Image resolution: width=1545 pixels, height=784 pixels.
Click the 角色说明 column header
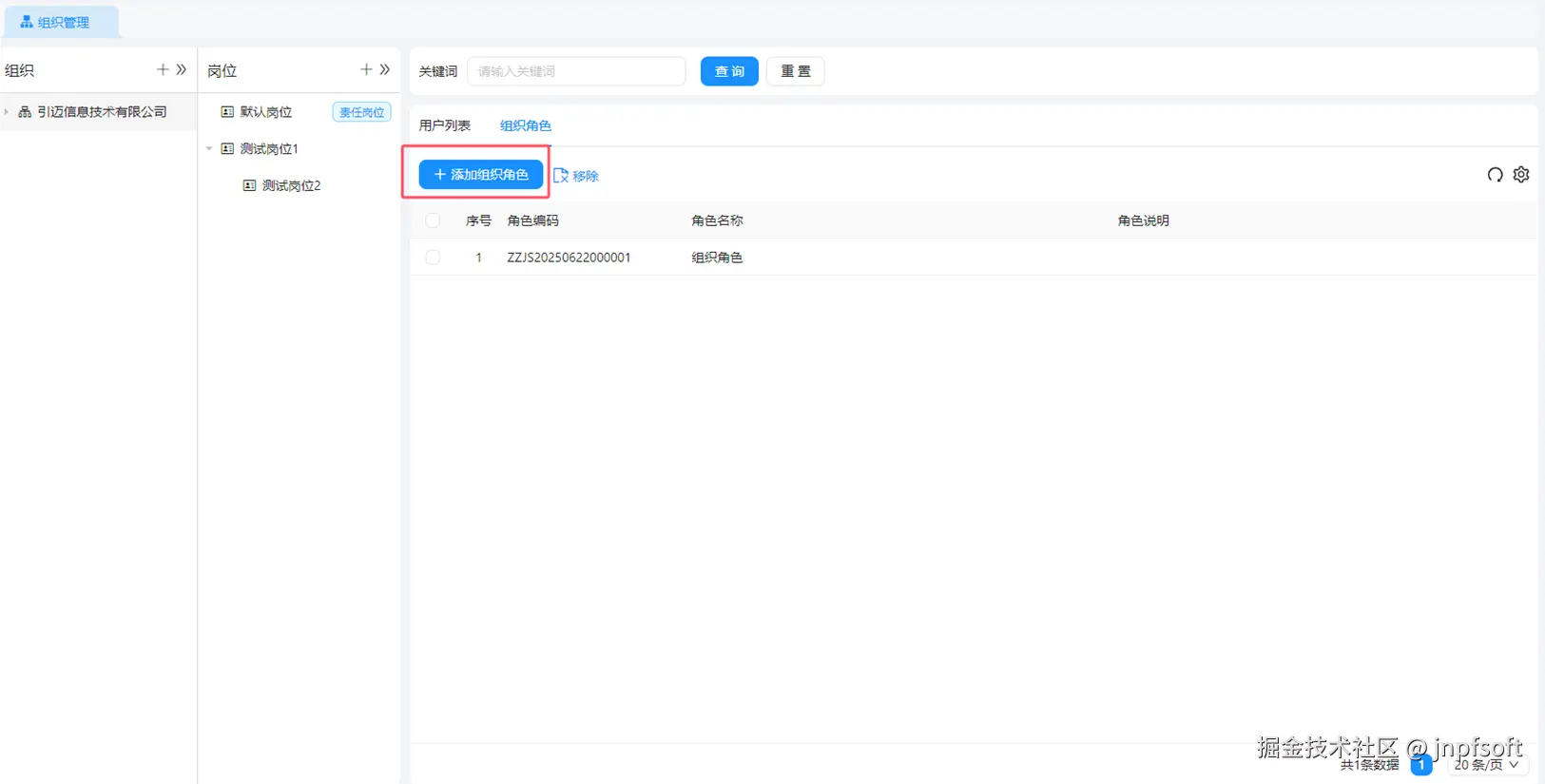[x=1144, y=220]
